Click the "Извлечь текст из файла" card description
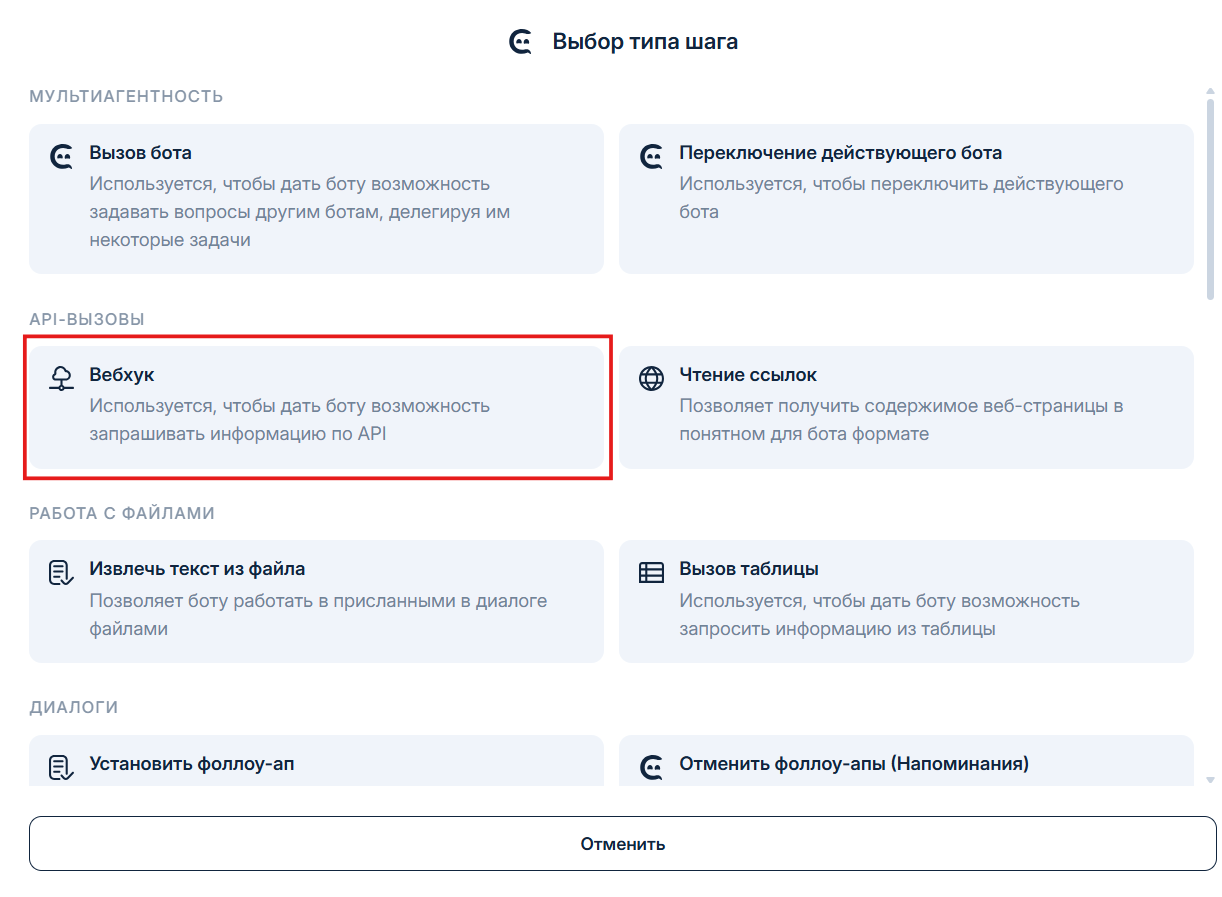Screen dimensions: 1222x897 tap(318, 615)
